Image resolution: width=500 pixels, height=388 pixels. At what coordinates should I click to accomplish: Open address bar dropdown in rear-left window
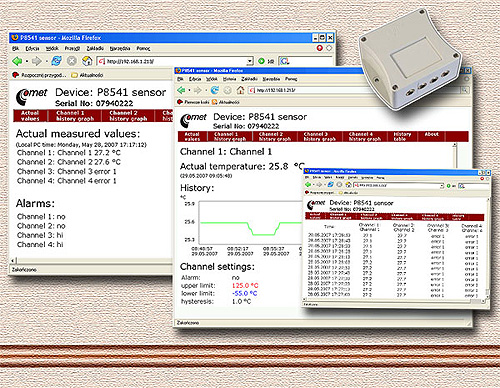250,61
